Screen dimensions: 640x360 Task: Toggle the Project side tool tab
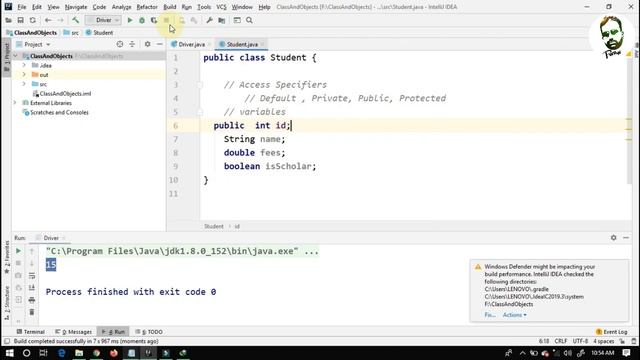pyautogui.click(x=7, y=58)
